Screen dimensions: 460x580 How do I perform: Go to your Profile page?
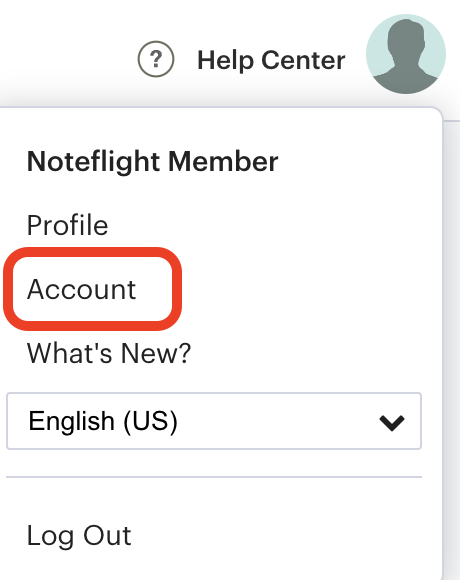click(68, 225)
